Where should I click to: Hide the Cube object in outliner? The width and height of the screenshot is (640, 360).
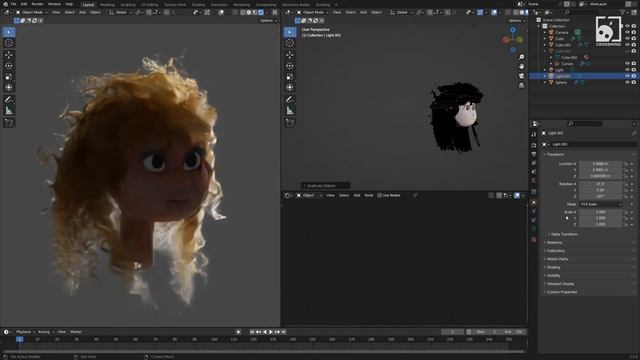[627, 38]
